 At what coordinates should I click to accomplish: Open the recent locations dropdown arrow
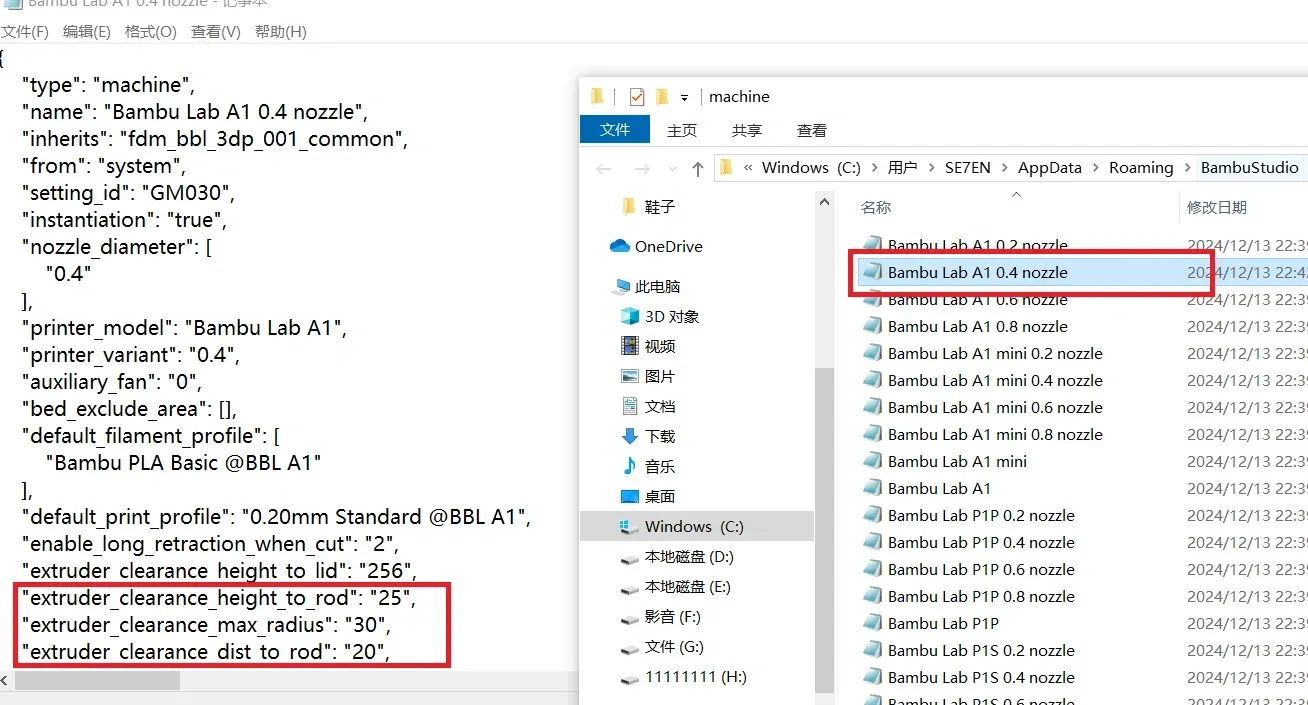pyautogui.click(x=672, y=169)
